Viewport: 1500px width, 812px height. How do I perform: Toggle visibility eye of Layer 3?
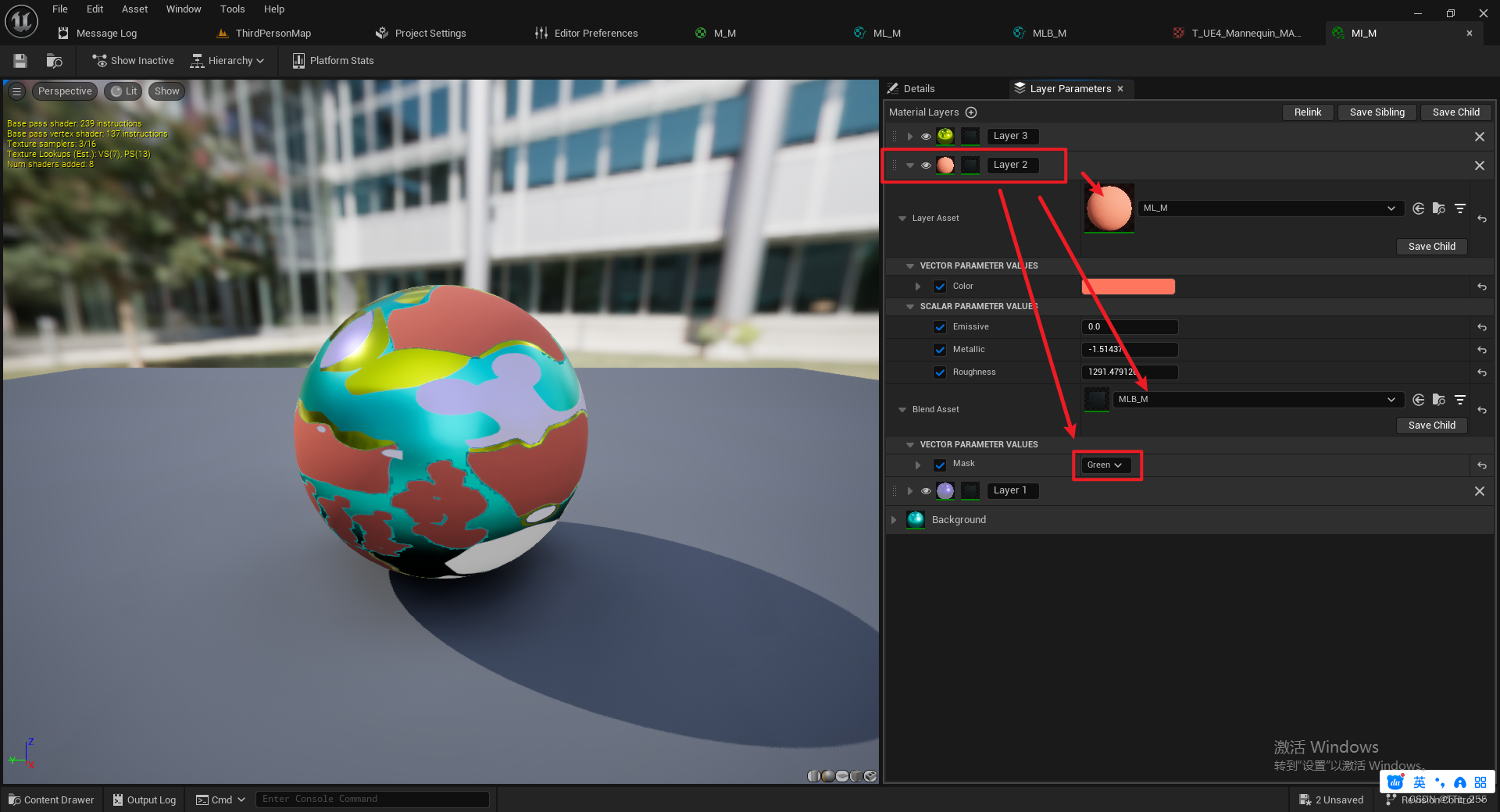coord(926,137)
